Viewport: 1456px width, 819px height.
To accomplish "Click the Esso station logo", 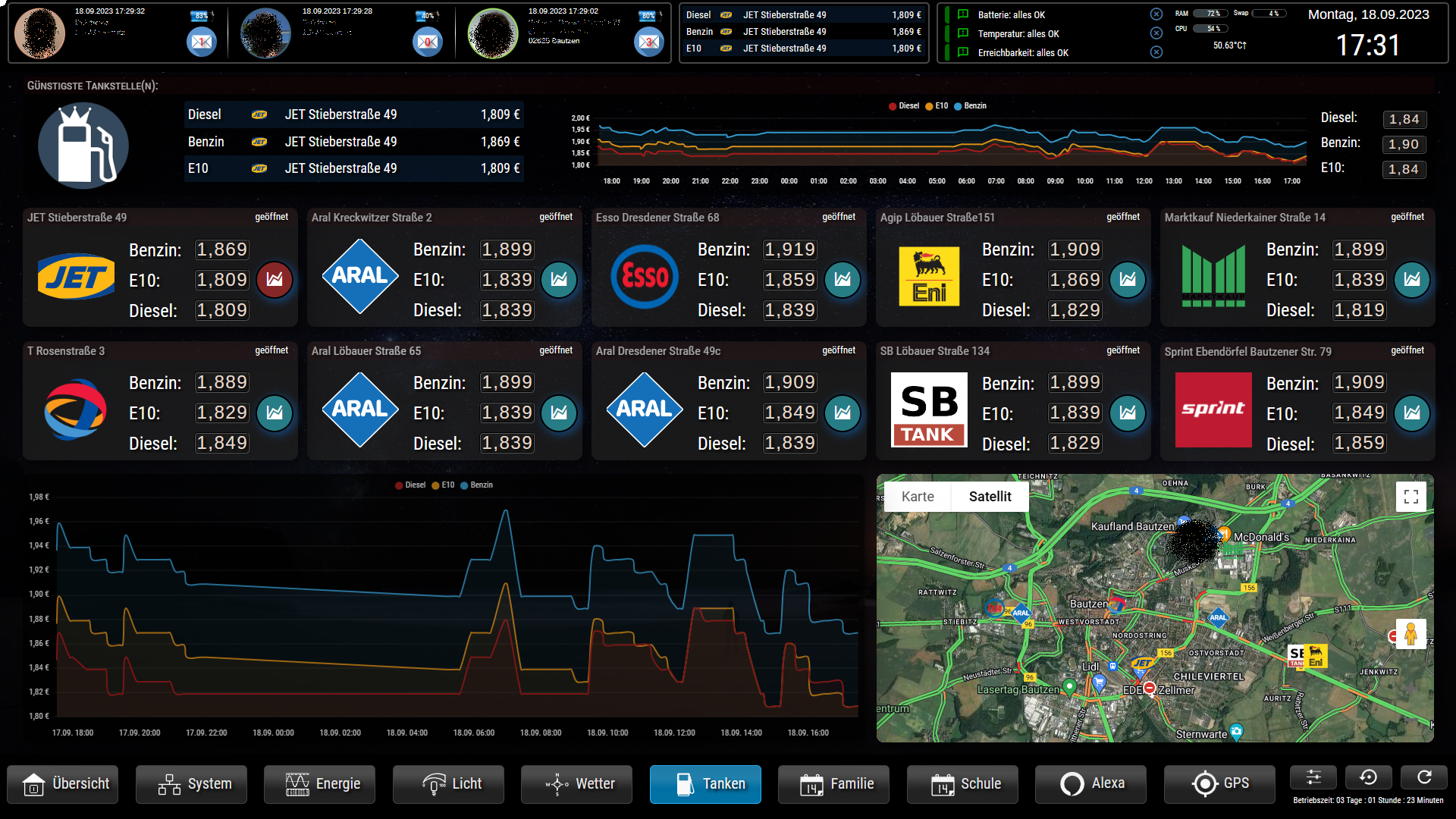I will point(645,277).
